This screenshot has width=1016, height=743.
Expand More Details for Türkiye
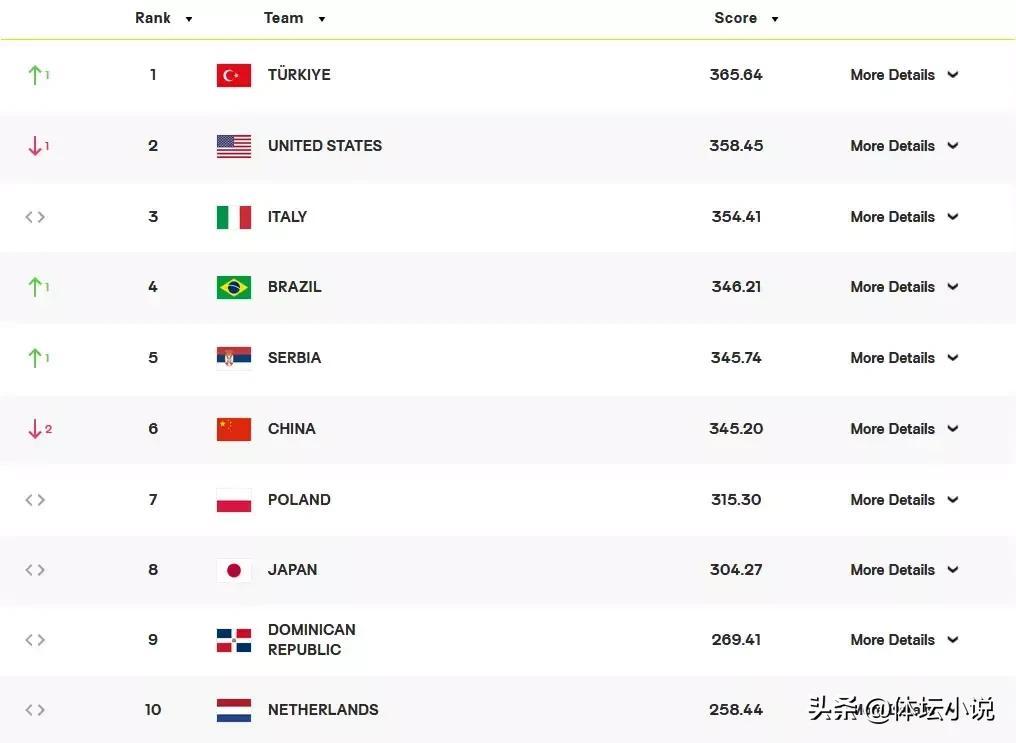click(x=904, y=75)
